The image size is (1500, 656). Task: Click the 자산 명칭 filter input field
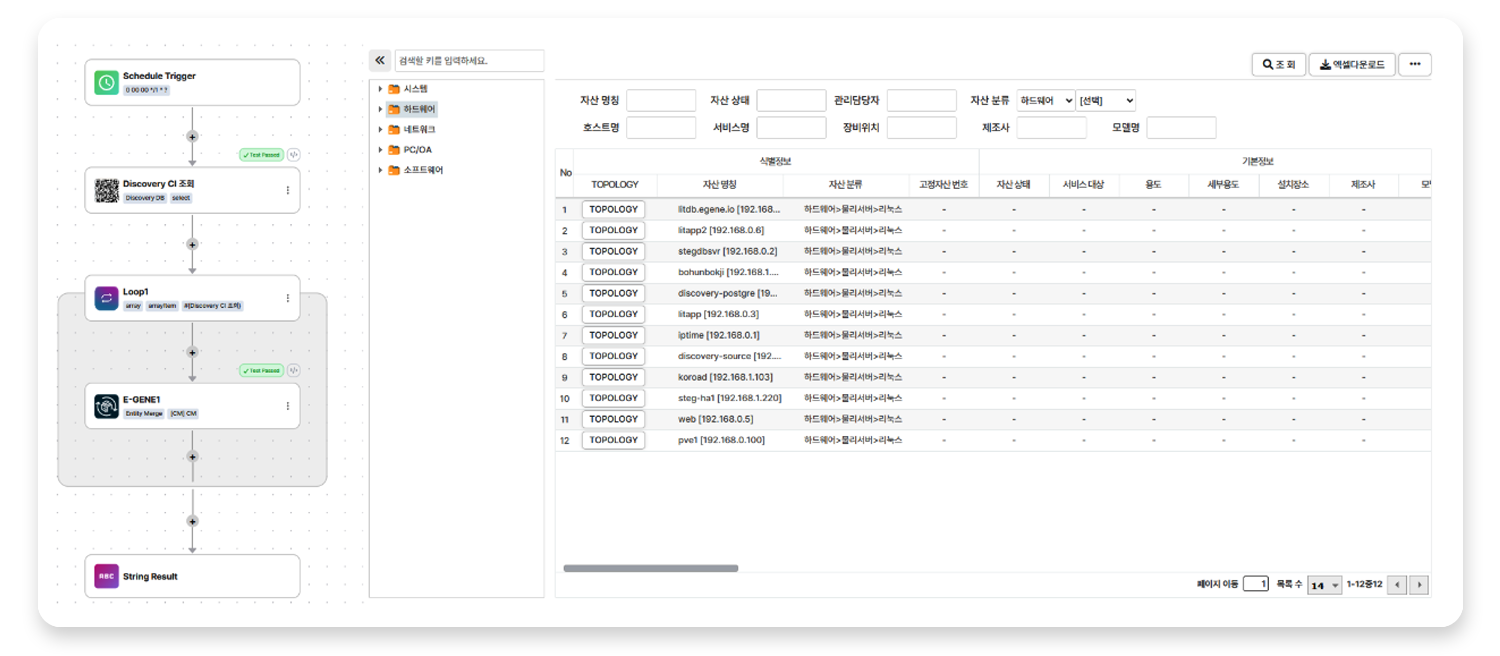click(661, 101)
